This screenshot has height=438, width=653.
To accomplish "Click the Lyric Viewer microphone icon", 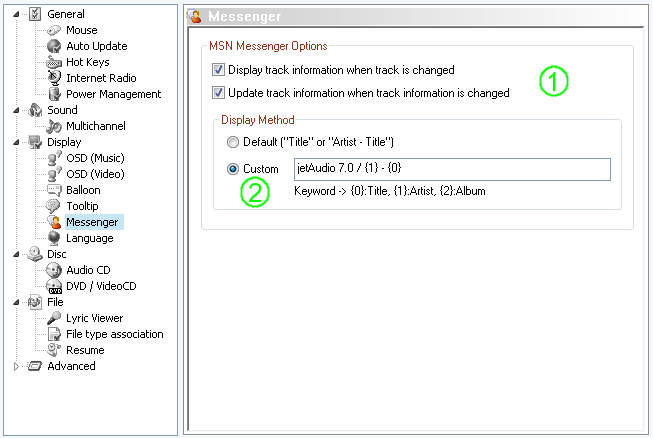I will (54, 318).
